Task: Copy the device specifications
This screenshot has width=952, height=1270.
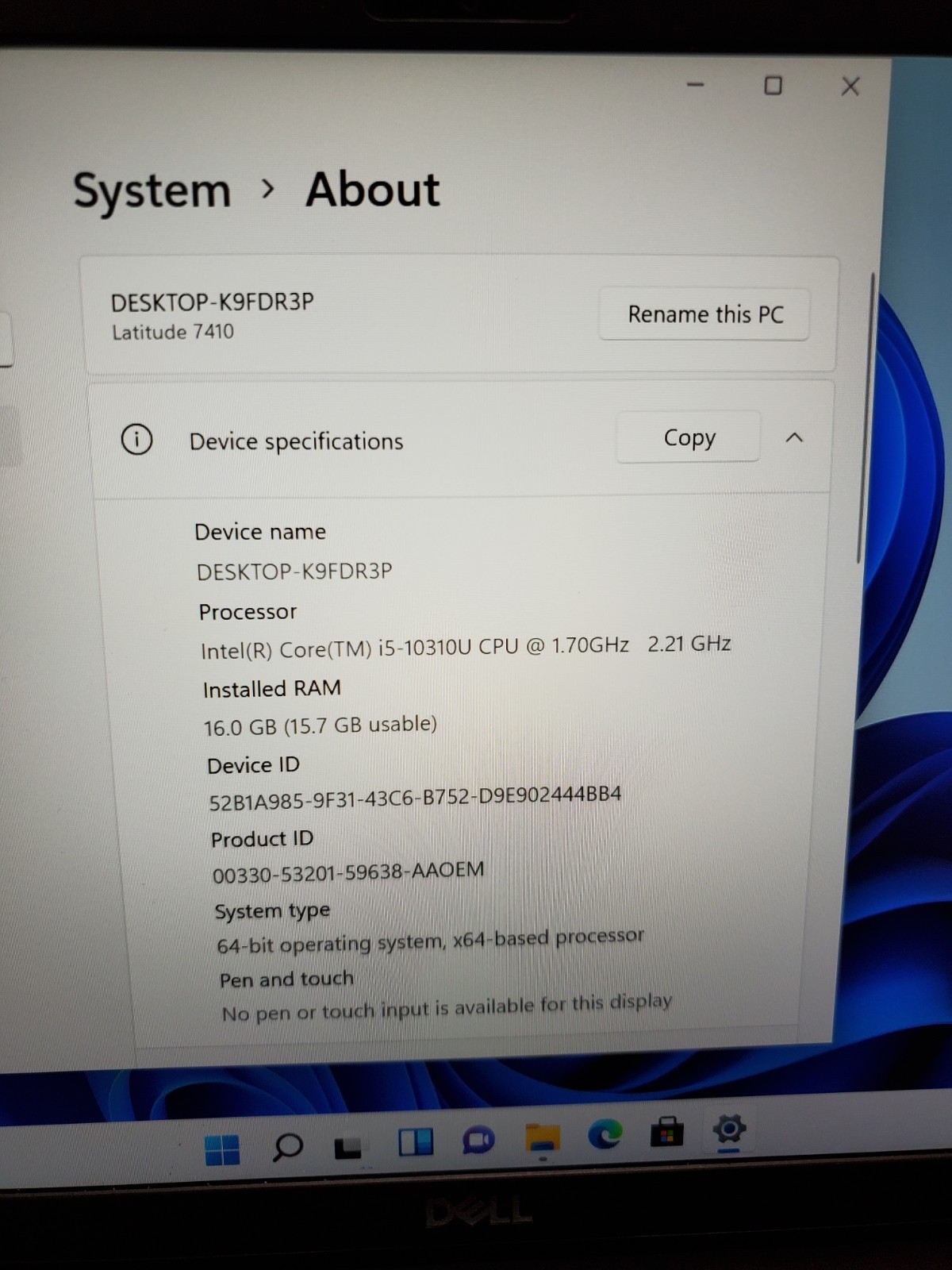Action: tap(689, 437)
